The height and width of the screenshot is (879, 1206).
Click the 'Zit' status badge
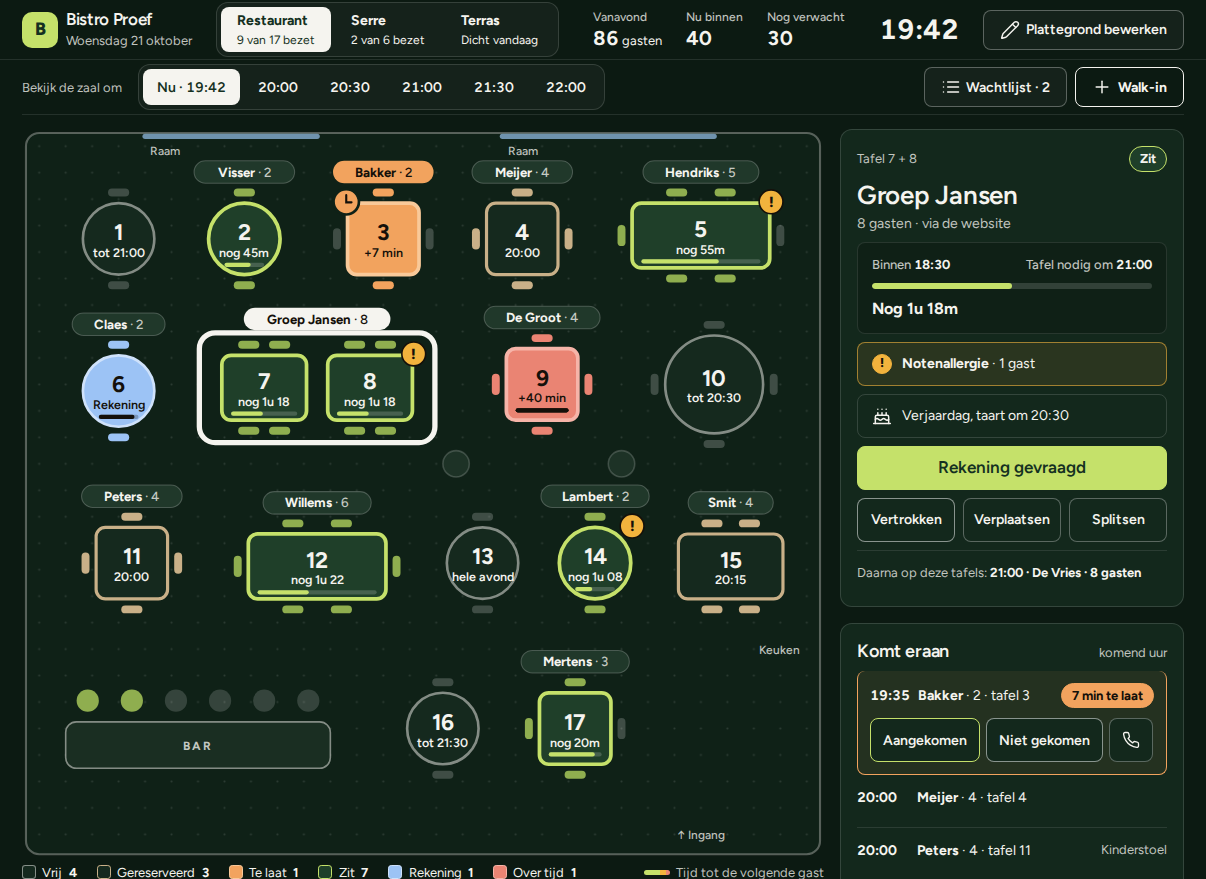(1148, 159)
